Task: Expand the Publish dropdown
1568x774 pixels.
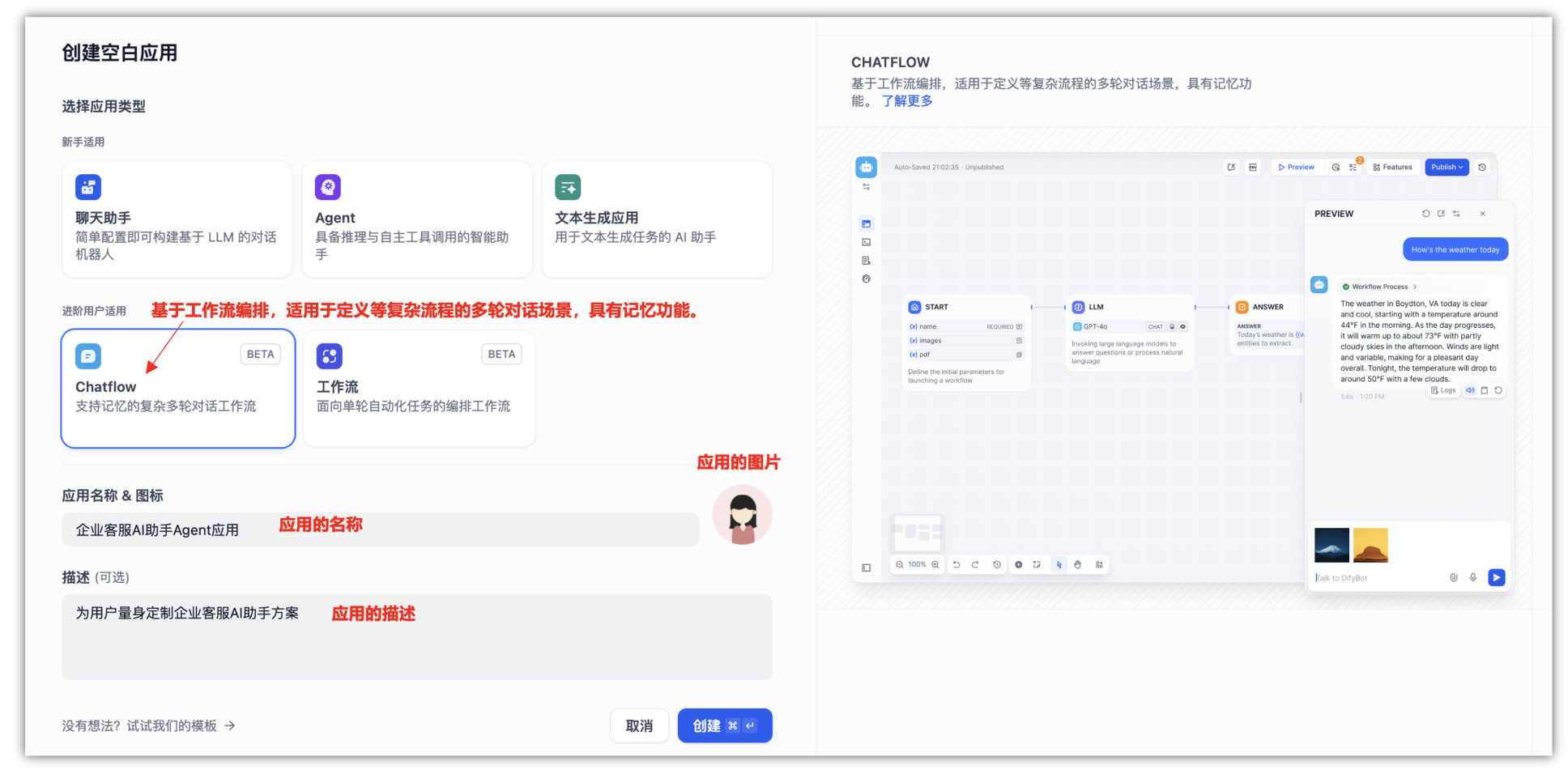Action: [x=1447, y=168]
